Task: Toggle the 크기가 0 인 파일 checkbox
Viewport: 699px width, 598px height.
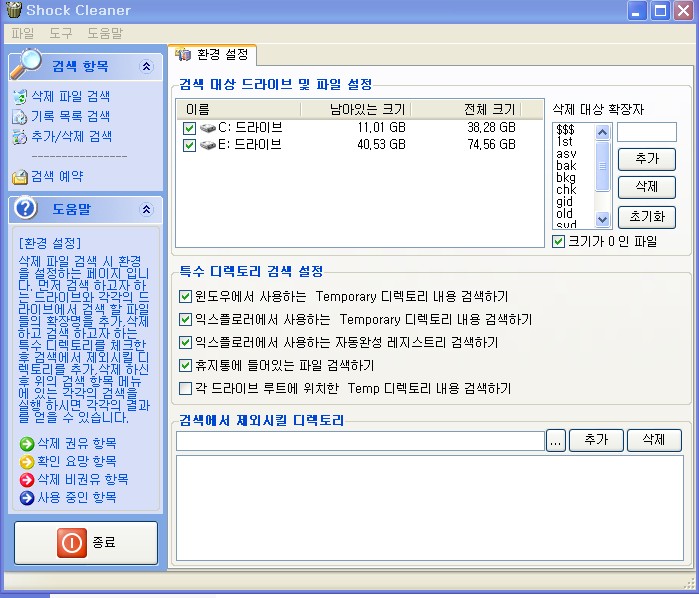Action: click(x=558, y=241)
